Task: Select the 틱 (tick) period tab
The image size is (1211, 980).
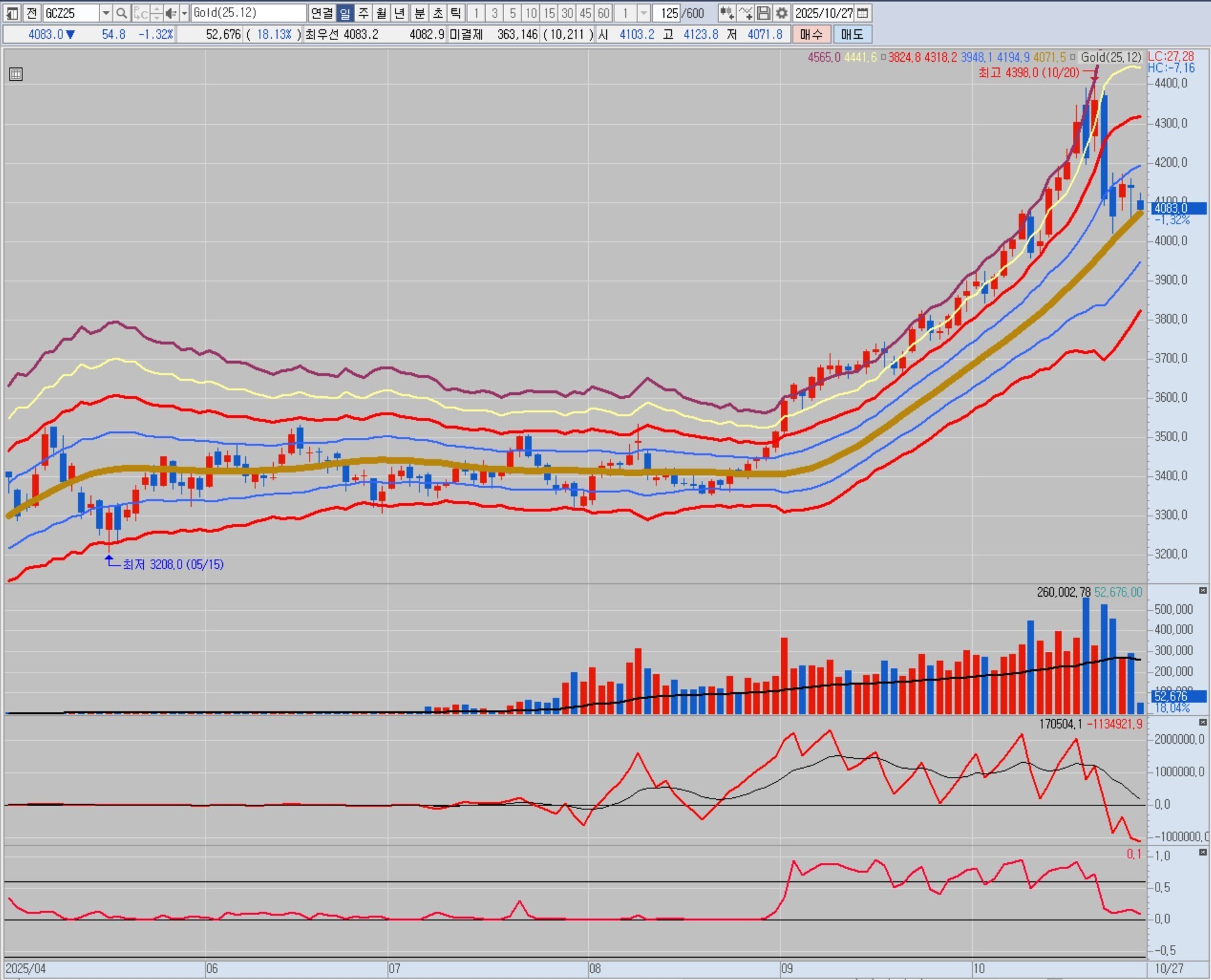Action: (456, 13)
